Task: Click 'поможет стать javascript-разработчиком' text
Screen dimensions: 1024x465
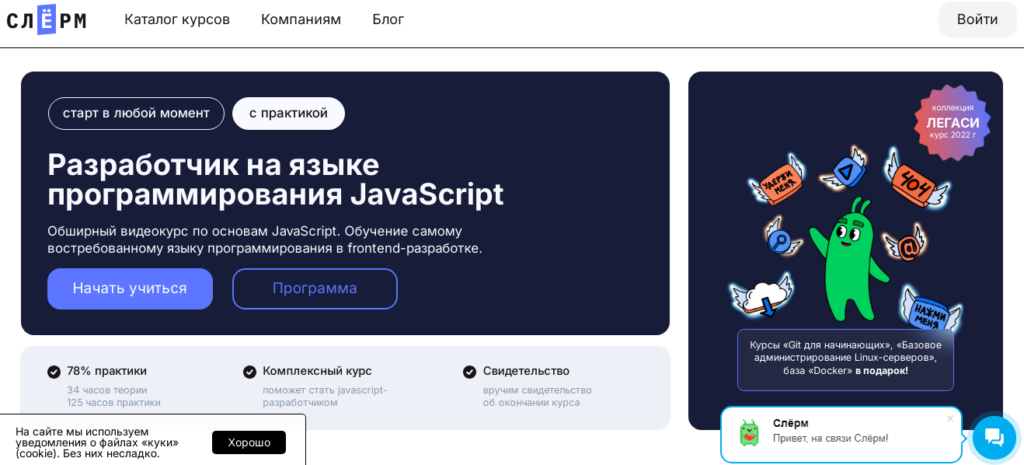Action: click(325, 396)
